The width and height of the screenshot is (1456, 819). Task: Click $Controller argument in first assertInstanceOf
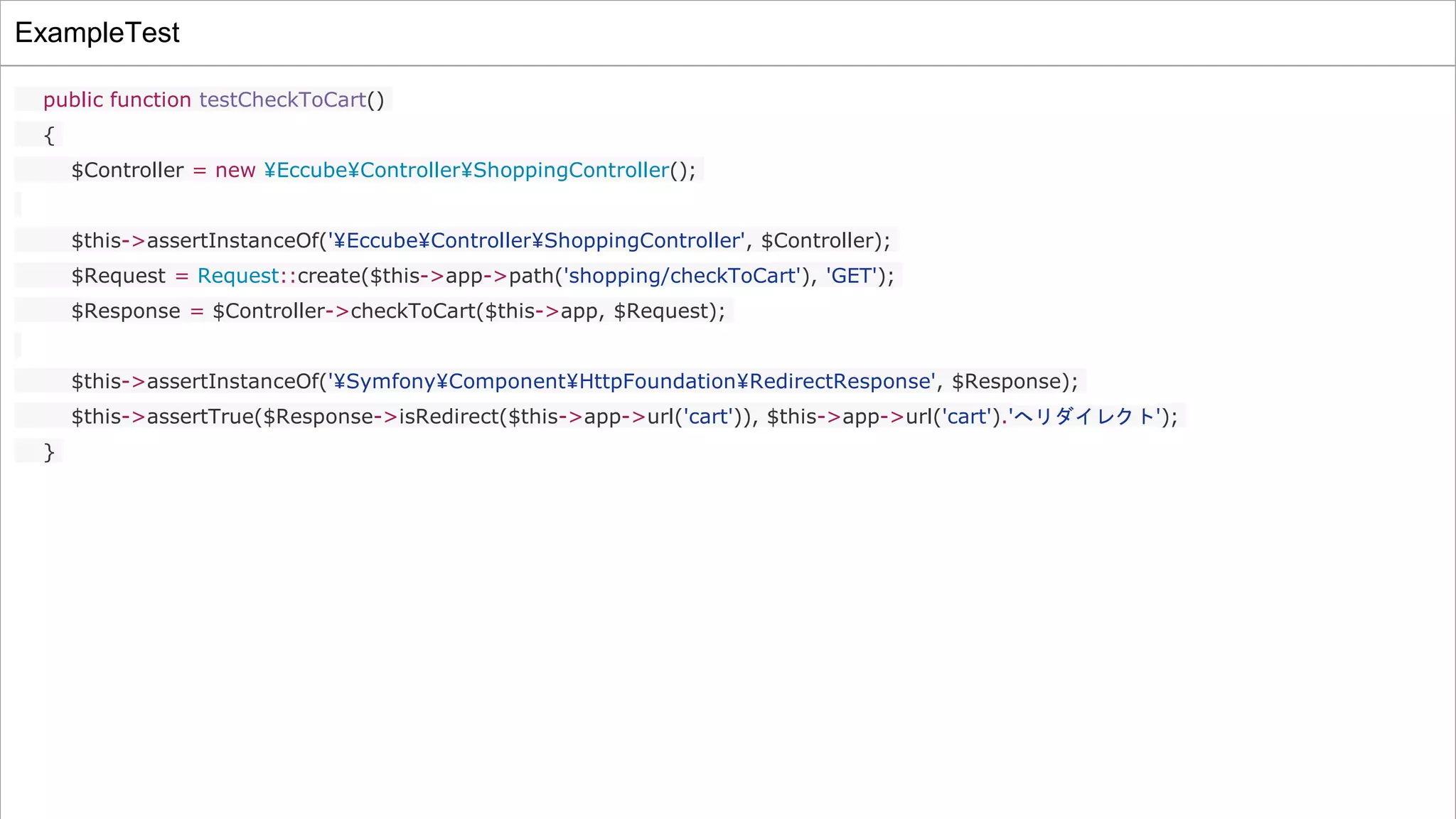[x=818, y=240]
